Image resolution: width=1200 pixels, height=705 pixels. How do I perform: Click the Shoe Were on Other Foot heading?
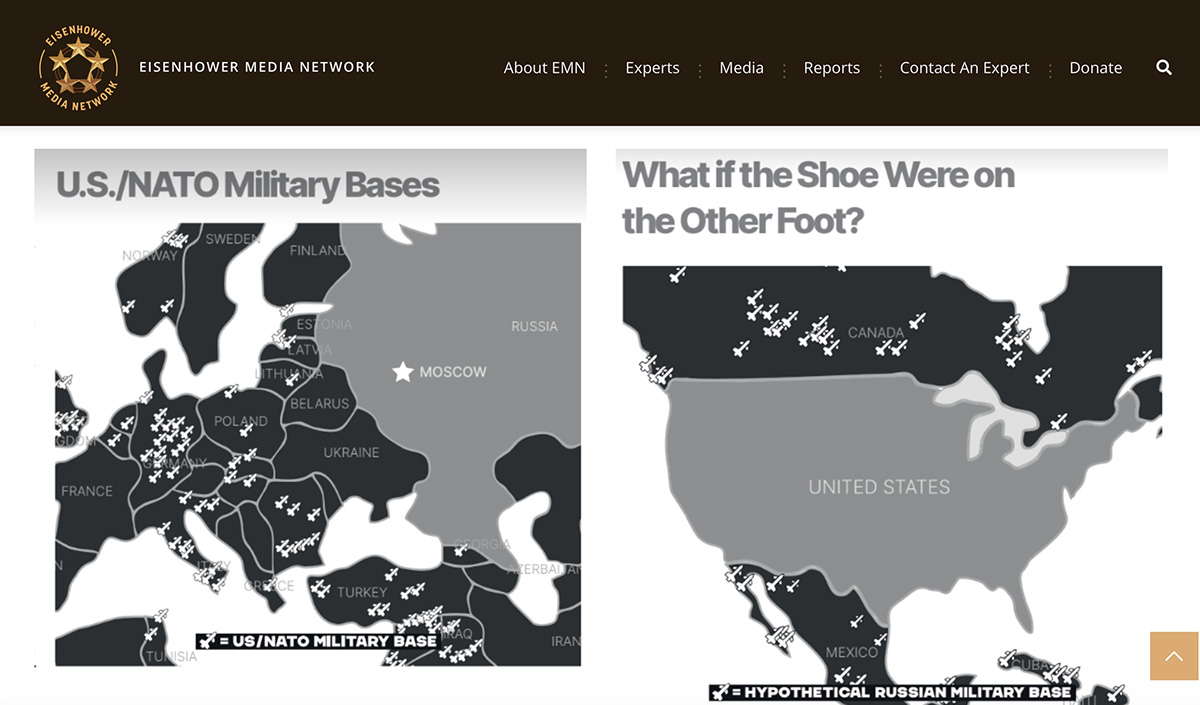[x=818, y=197]
